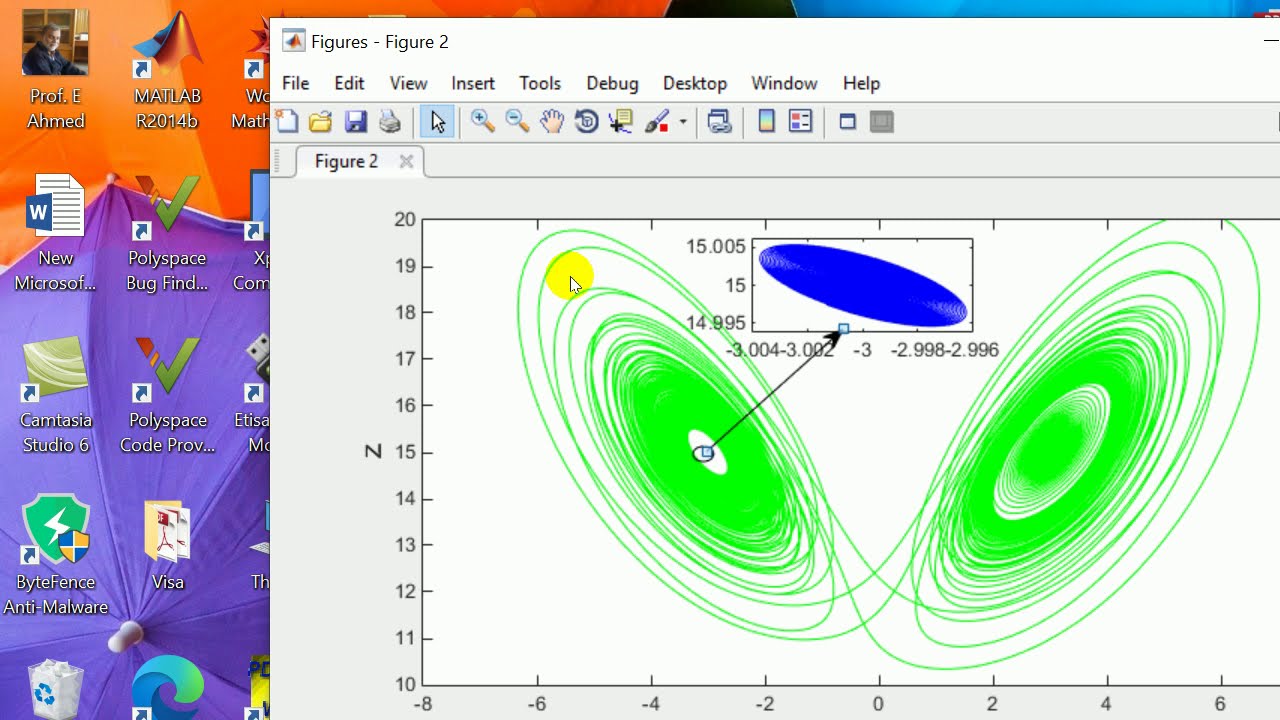This screenshot has width=1280, height=720.
Task: Print the figure with the printer icon
Action: coord(390,122)
